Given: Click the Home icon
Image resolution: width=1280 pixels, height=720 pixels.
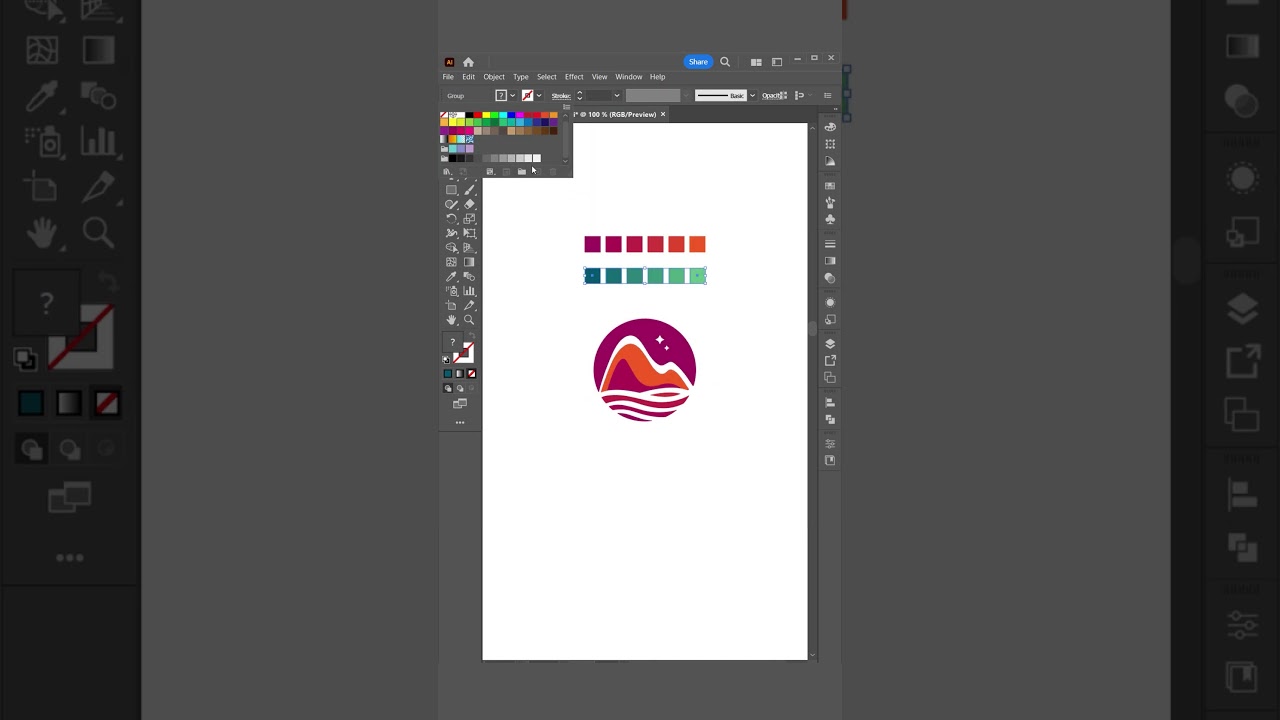Looking at the screenshot, I should 468,62.
